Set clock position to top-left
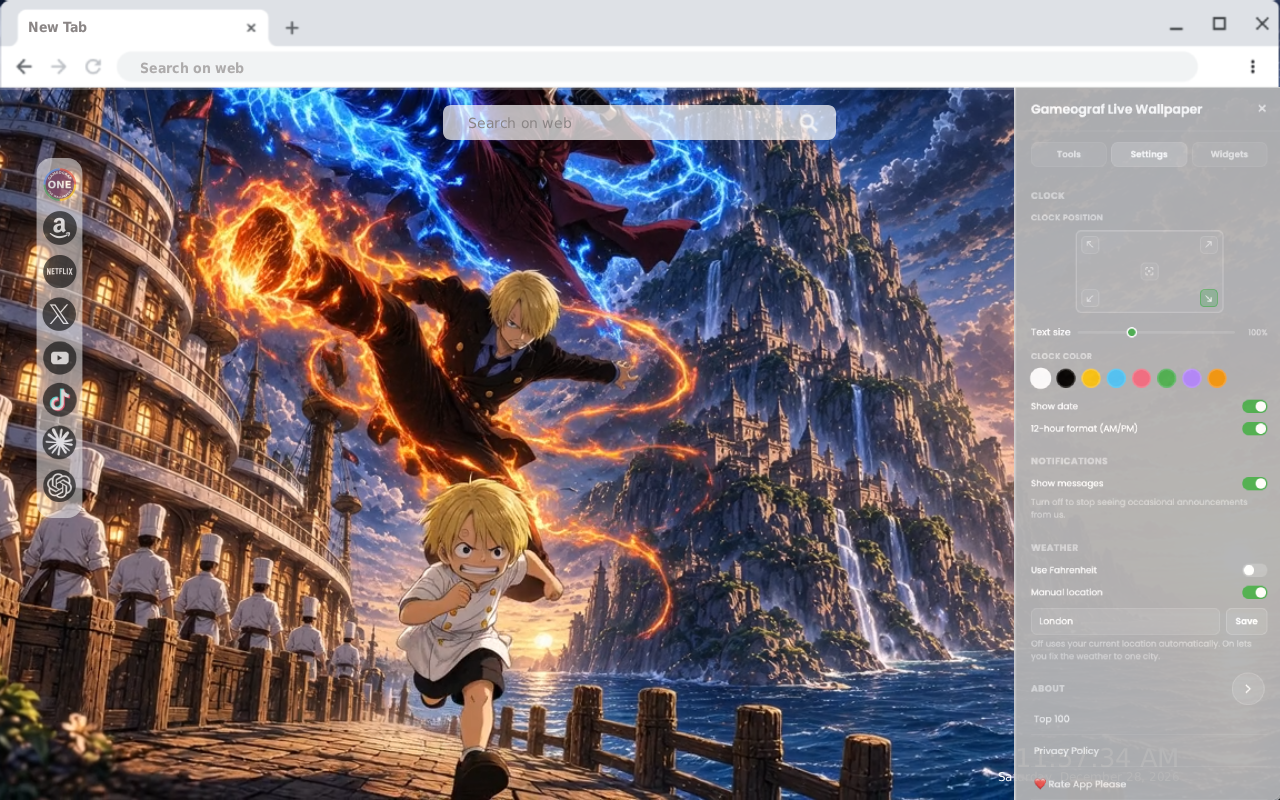1280x800 pixels. [1090, 245]
